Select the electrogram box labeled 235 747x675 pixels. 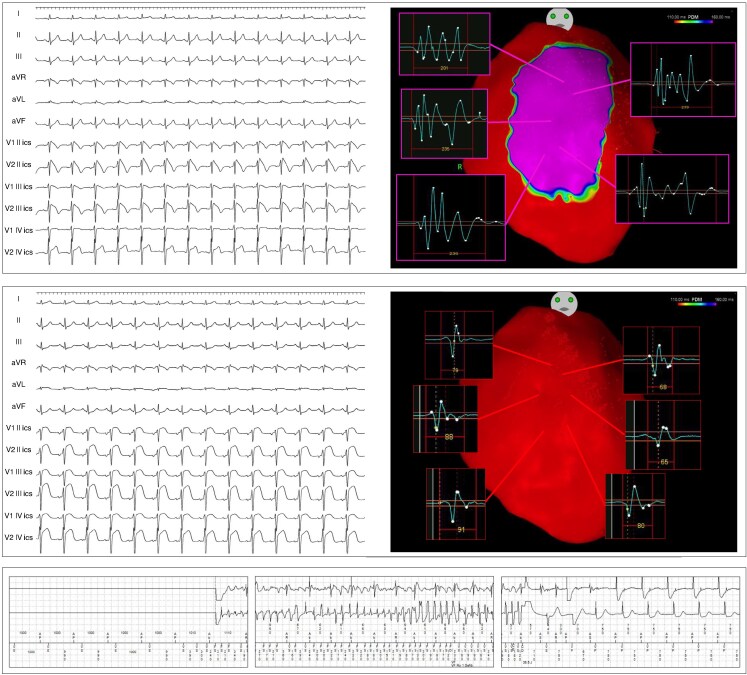click(x=443, y=122)
